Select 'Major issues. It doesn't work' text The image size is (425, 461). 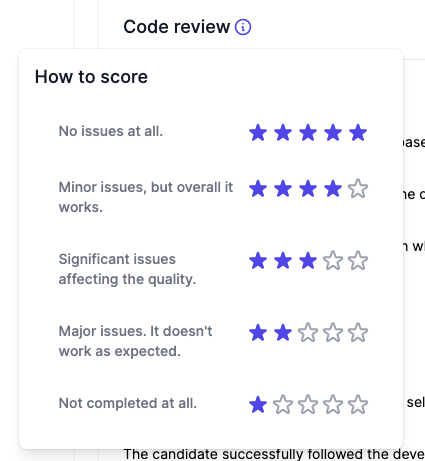135,341
